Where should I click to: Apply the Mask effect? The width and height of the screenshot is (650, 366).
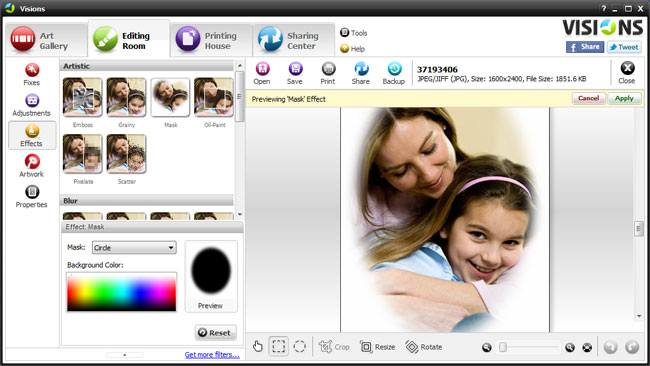click(624, 99)
